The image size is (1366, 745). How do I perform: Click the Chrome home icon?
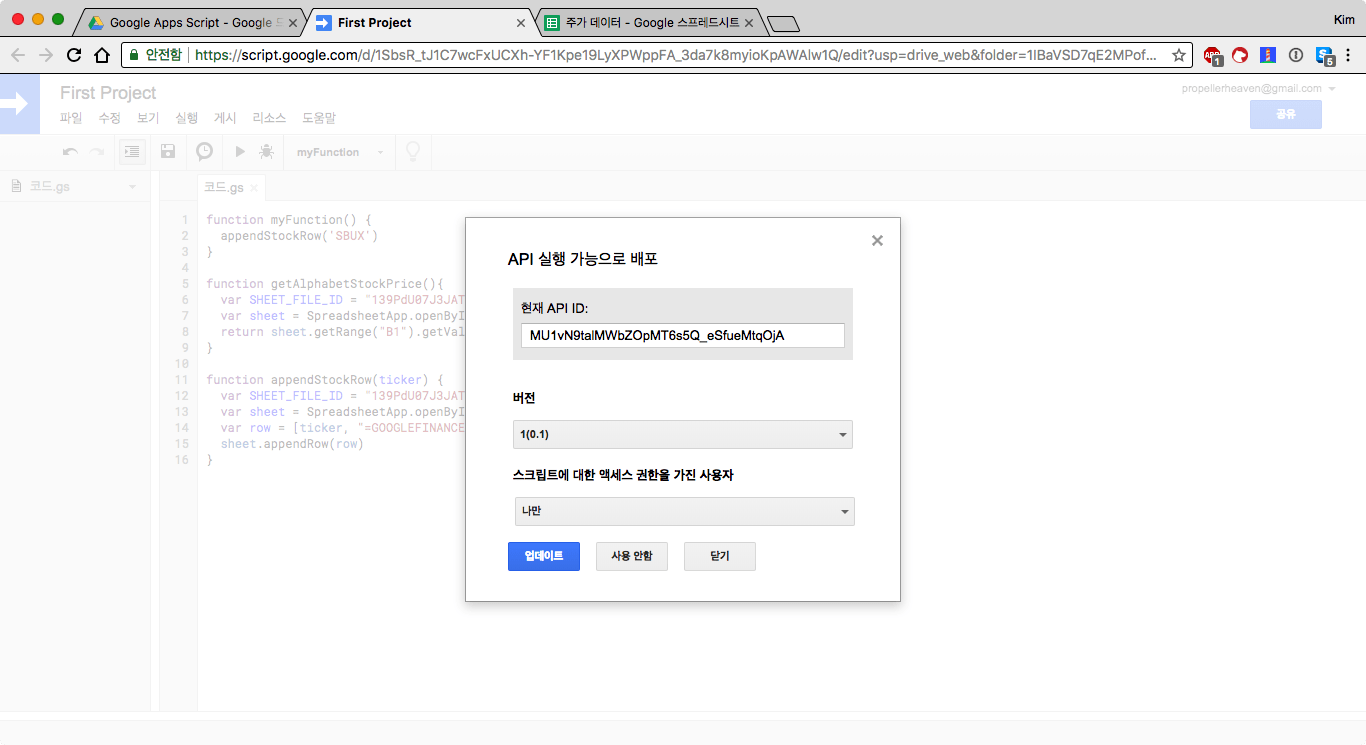click(103, 55)
